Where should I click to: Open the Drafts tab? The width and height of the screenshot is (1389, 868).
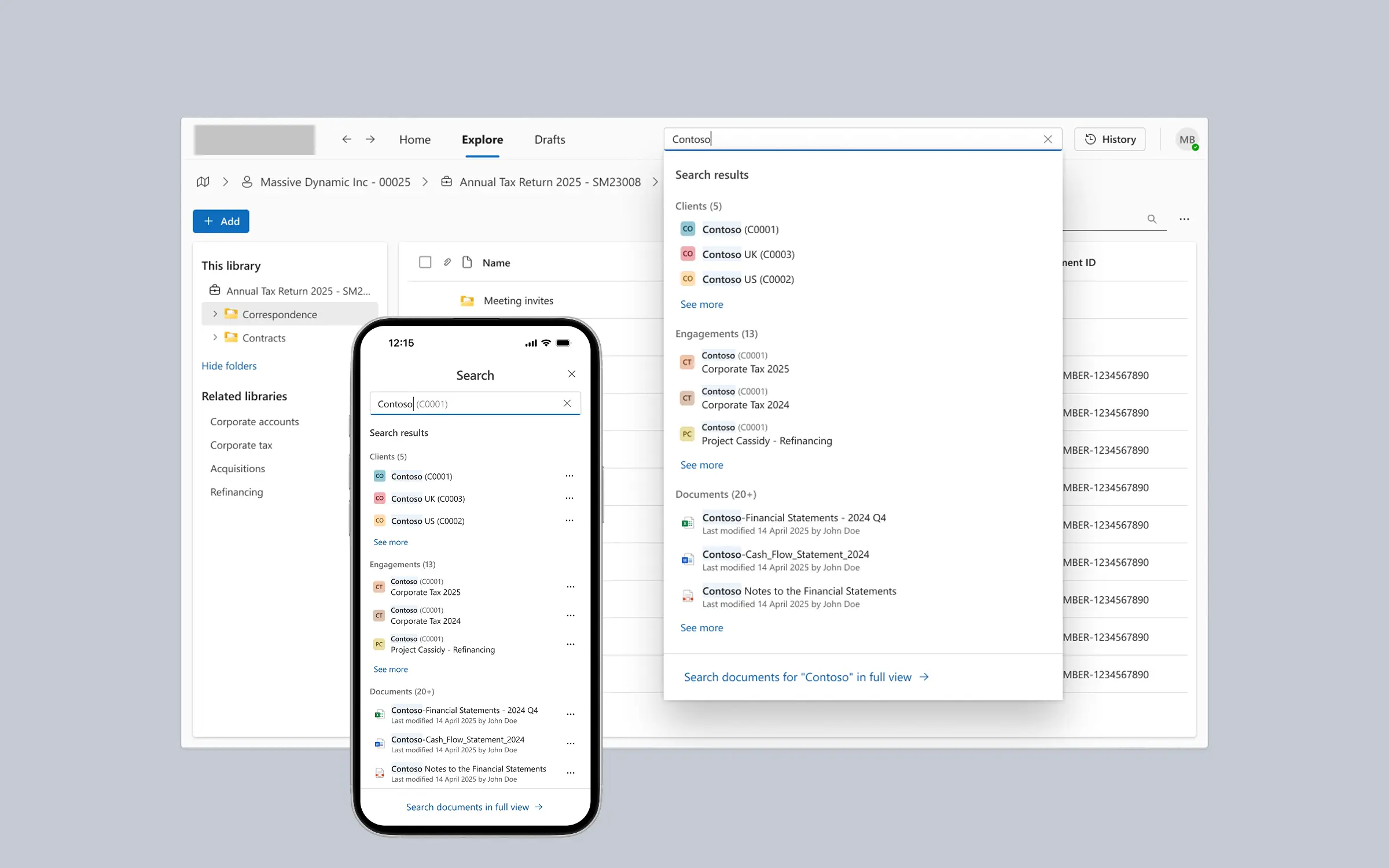[x=549, y=139]
